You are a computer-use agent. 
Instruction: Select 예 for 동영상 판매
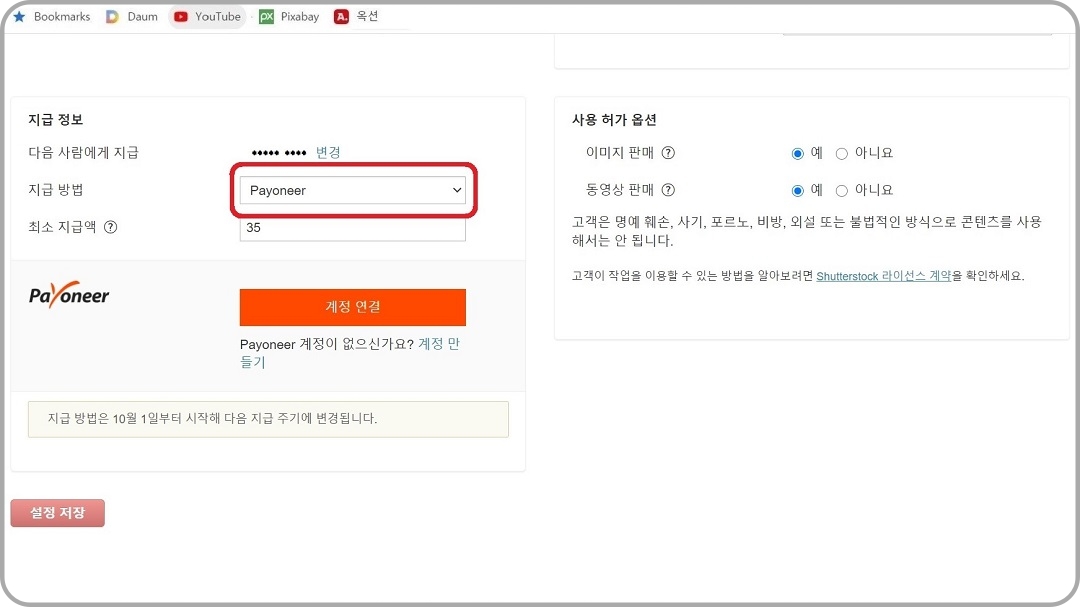point(798,190)
